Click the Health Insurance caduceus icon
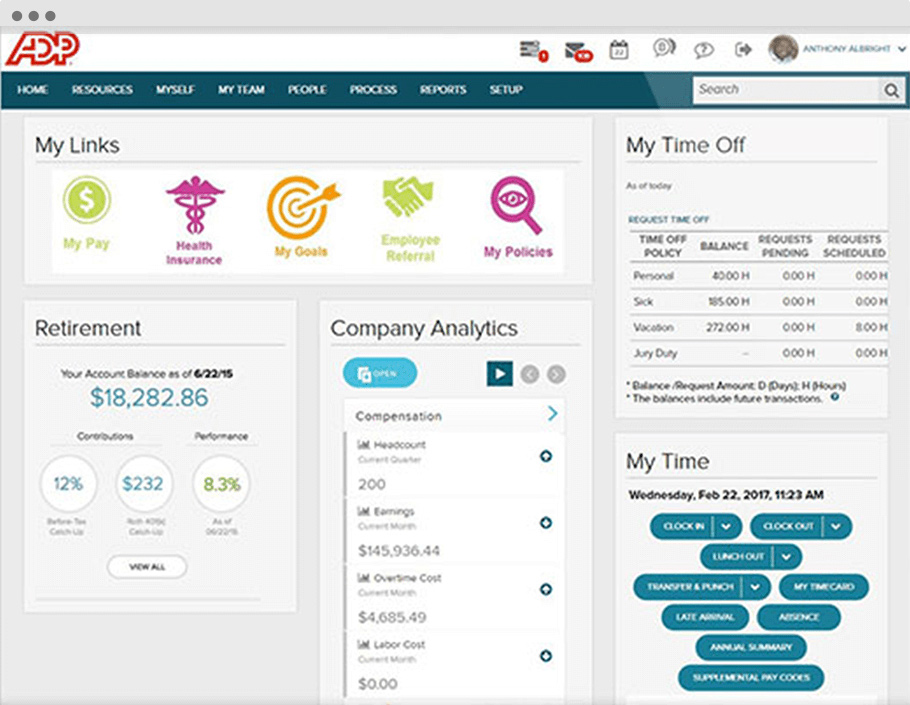The image size is (910, 705). pos(195,205)
